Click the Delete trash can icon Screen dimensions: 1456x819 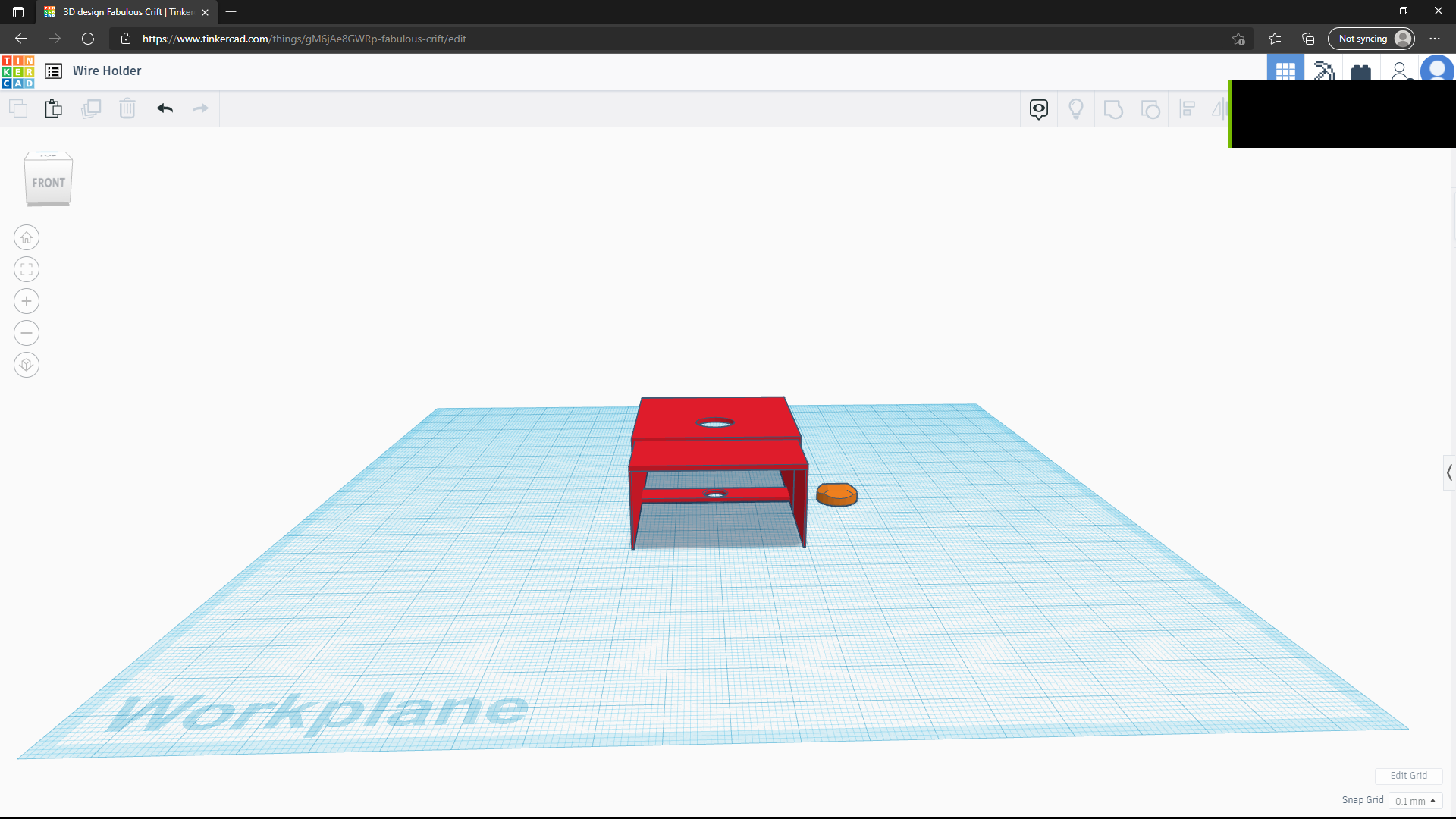tap(127, 108)
